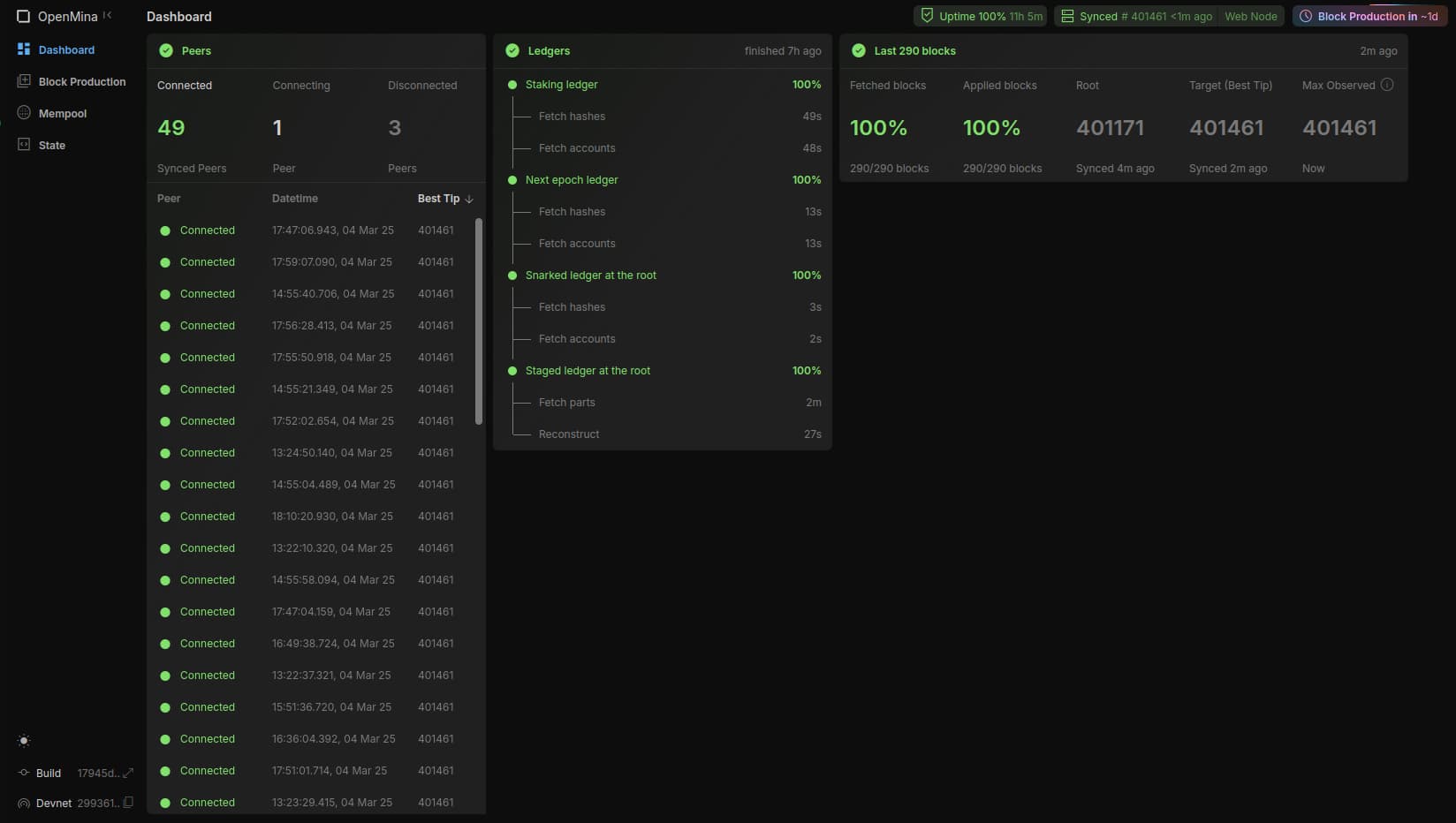The width and height of the screenshot is (1456, 823).
Task: Click the Max Observed info icon
Action: [1387, 85]
